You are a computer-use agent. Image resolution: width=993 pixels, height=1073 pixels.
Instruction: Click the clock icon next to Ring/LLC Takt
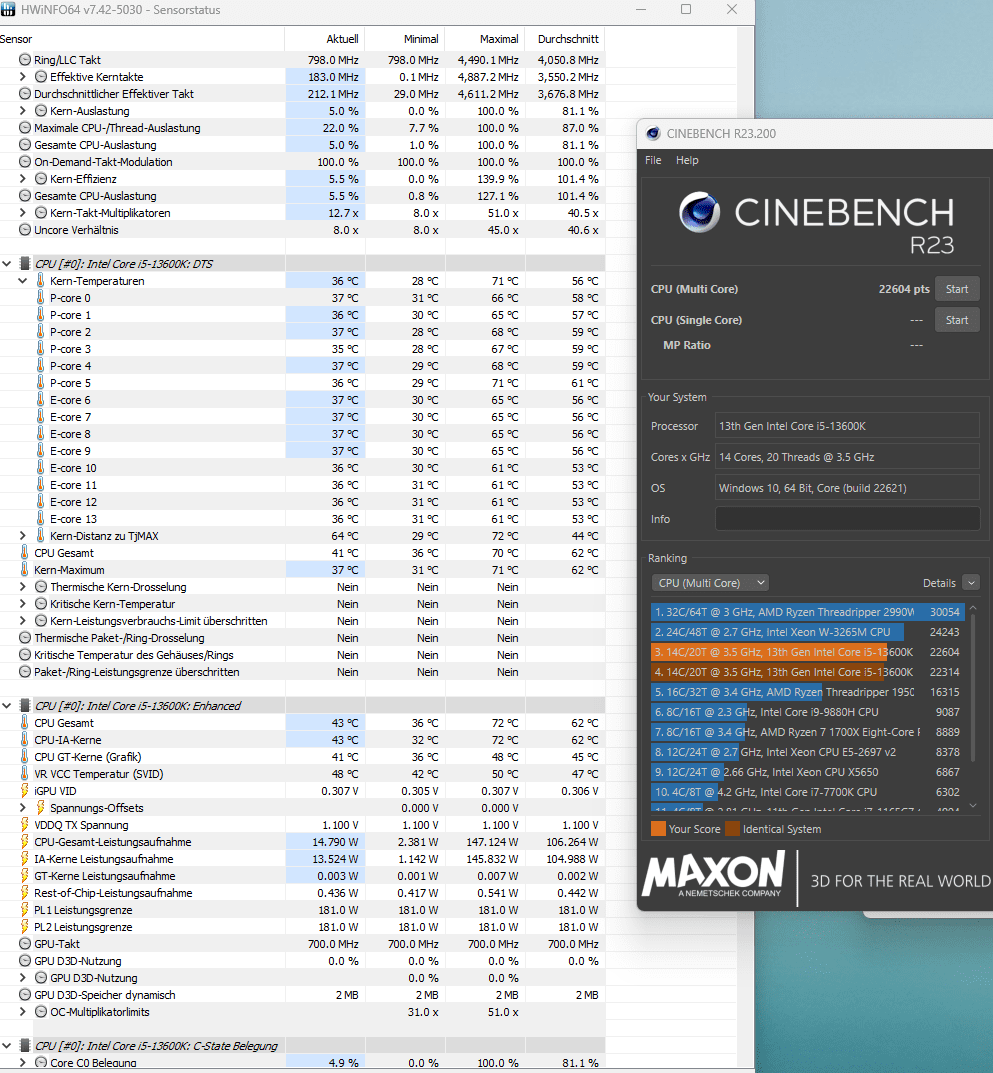[x=25, y=60]
